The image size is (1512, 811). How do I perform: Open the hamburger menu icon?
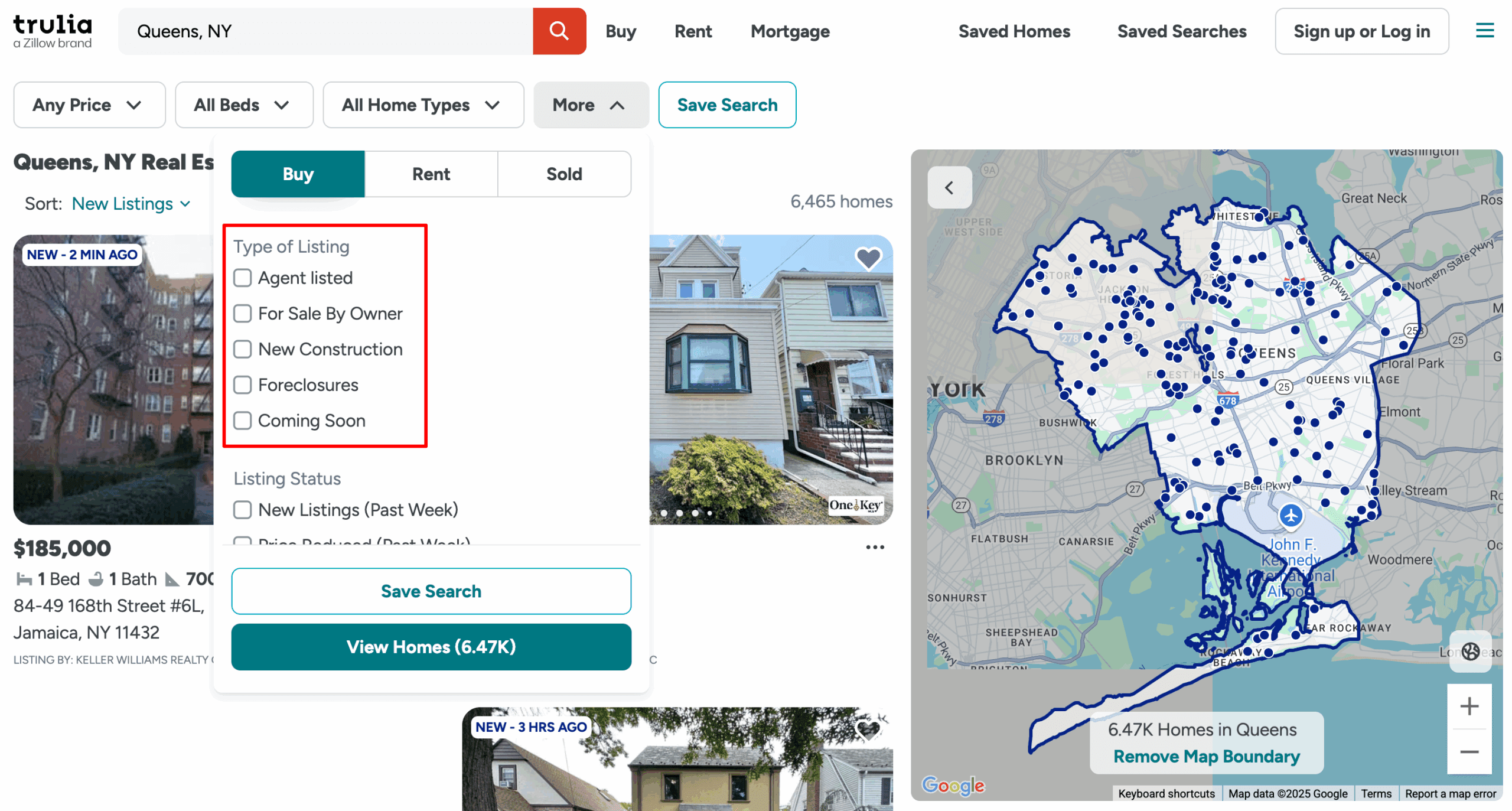tap(1484, 31)
